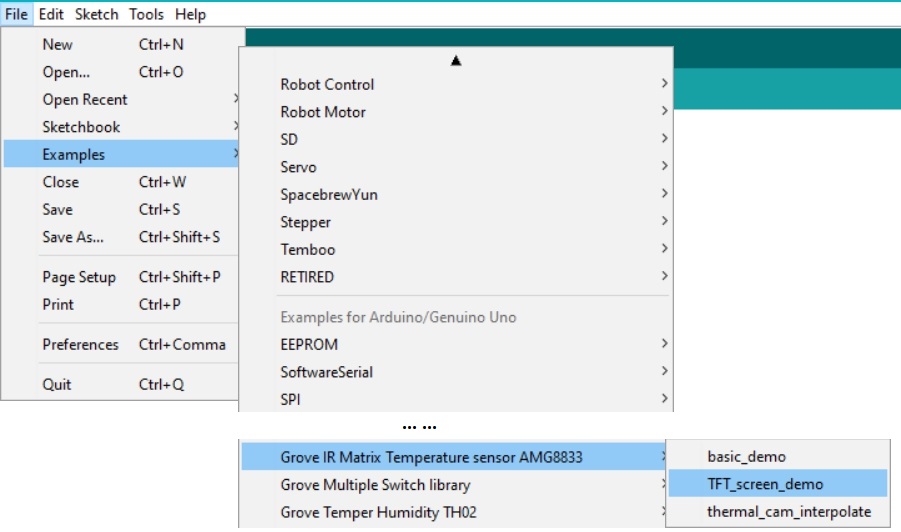The image size is (901, 532).
Task: Select Save As... in the File menu
Action: [x=121, y=237]
